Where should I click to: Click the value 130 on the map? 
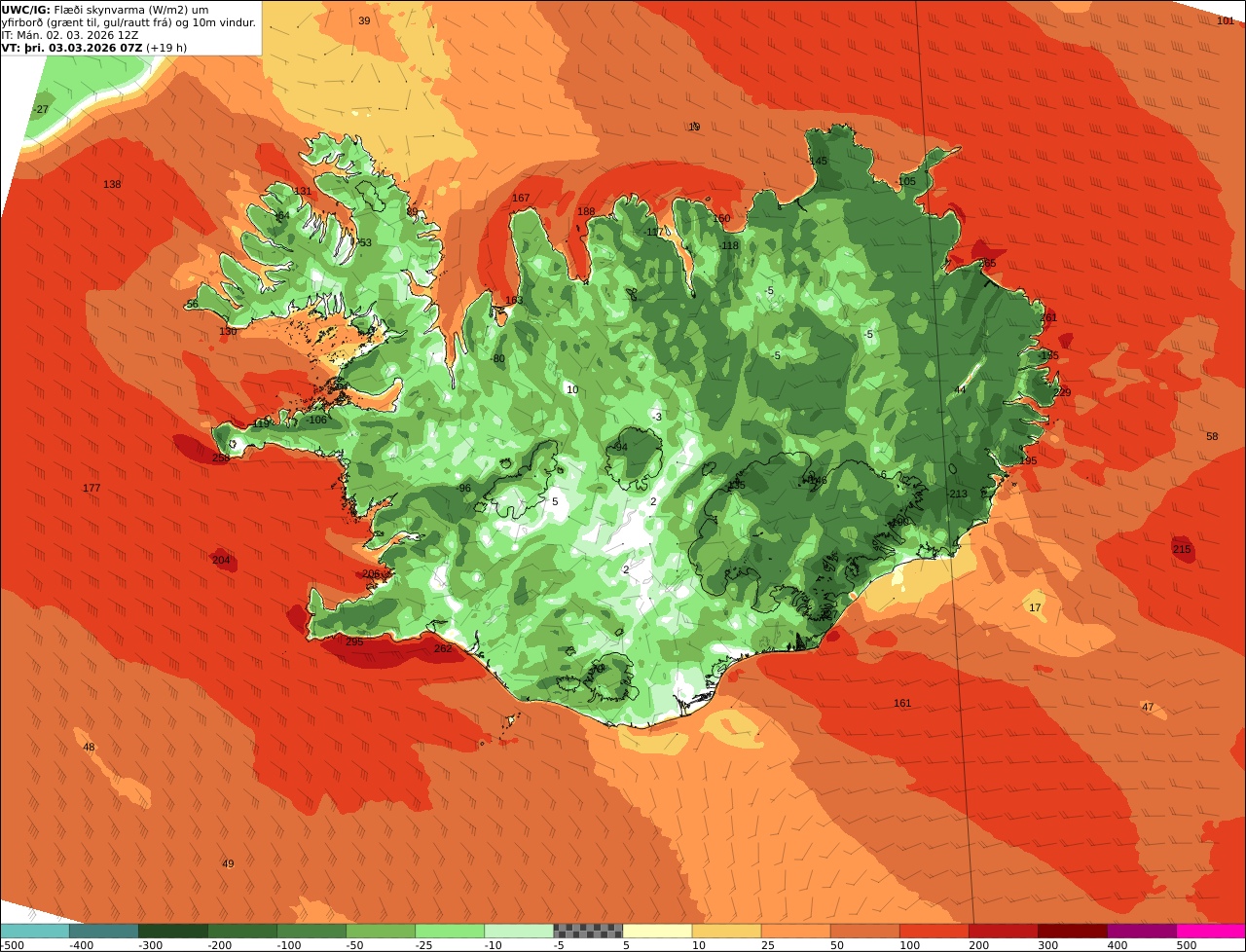coord(228,331)
